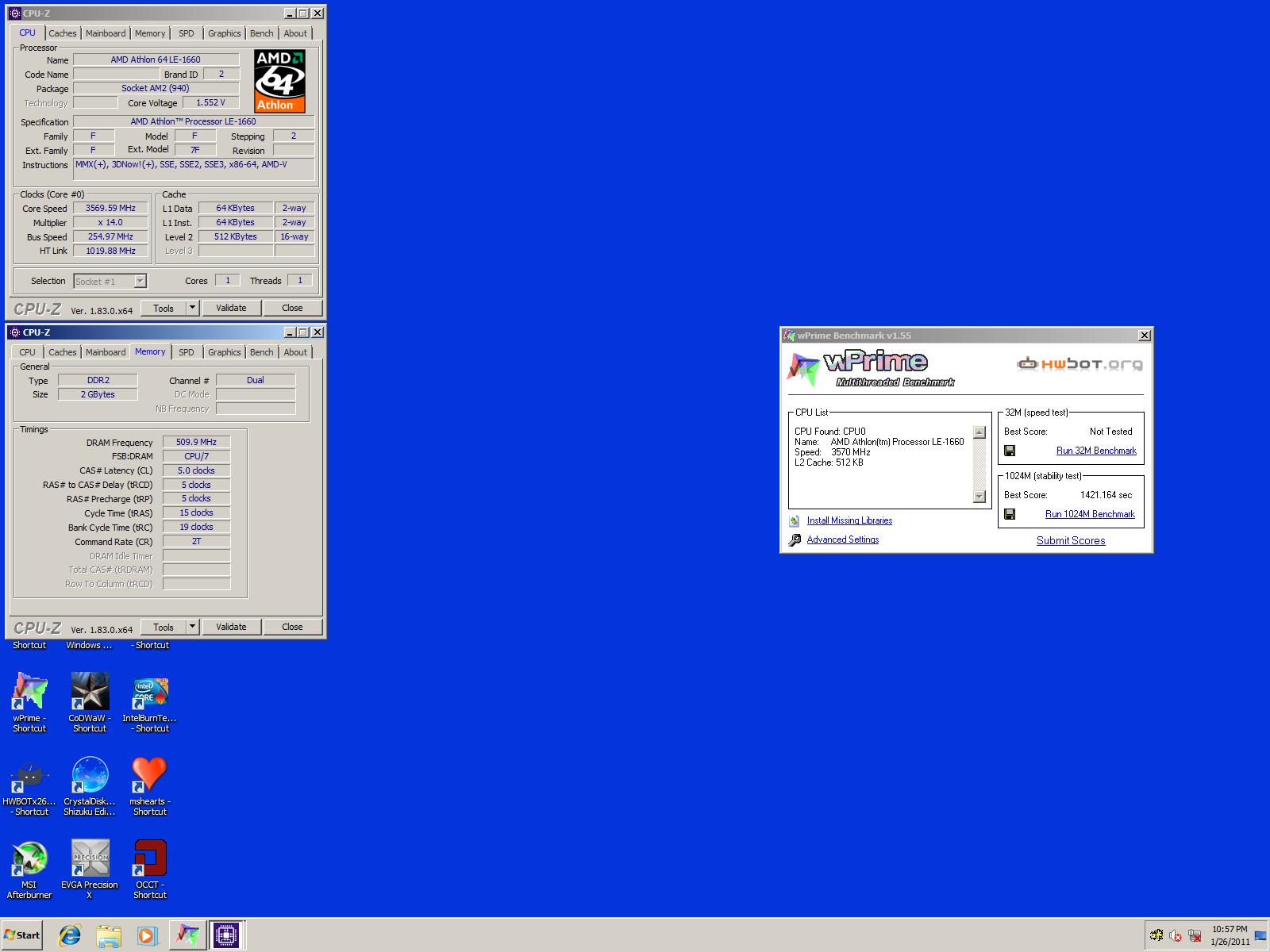The height and width of the screenshot is (952, 1270).
Task: Click the Submit Scores link
Action: click(1071, 540)
